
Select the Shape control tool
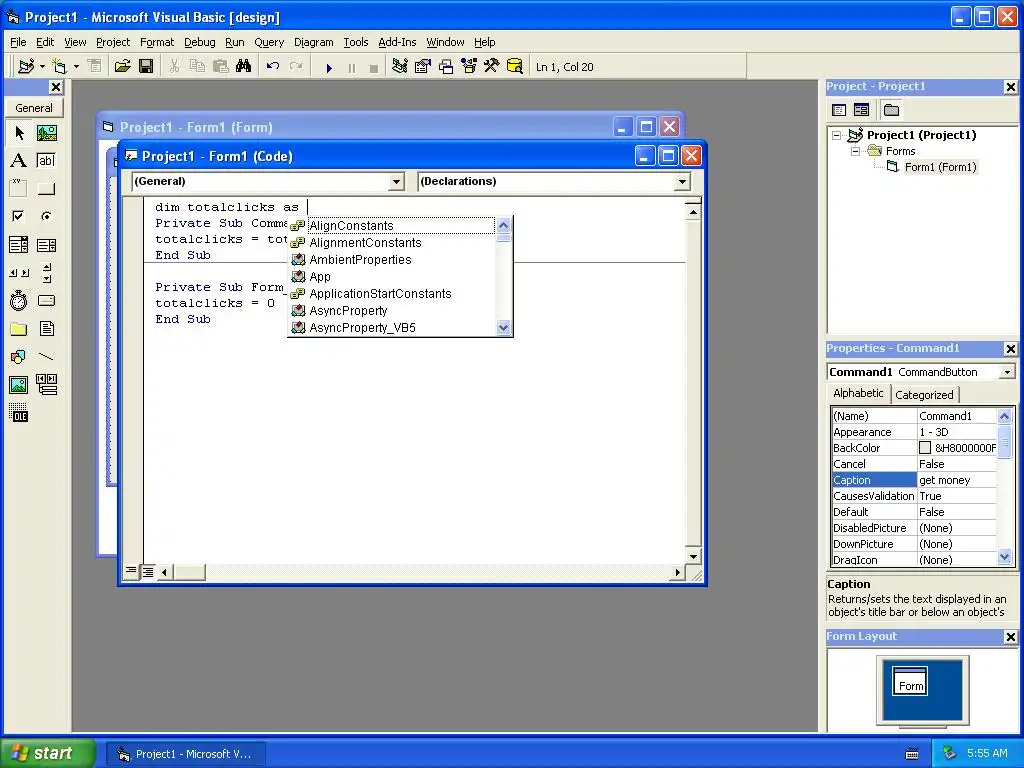19,357
